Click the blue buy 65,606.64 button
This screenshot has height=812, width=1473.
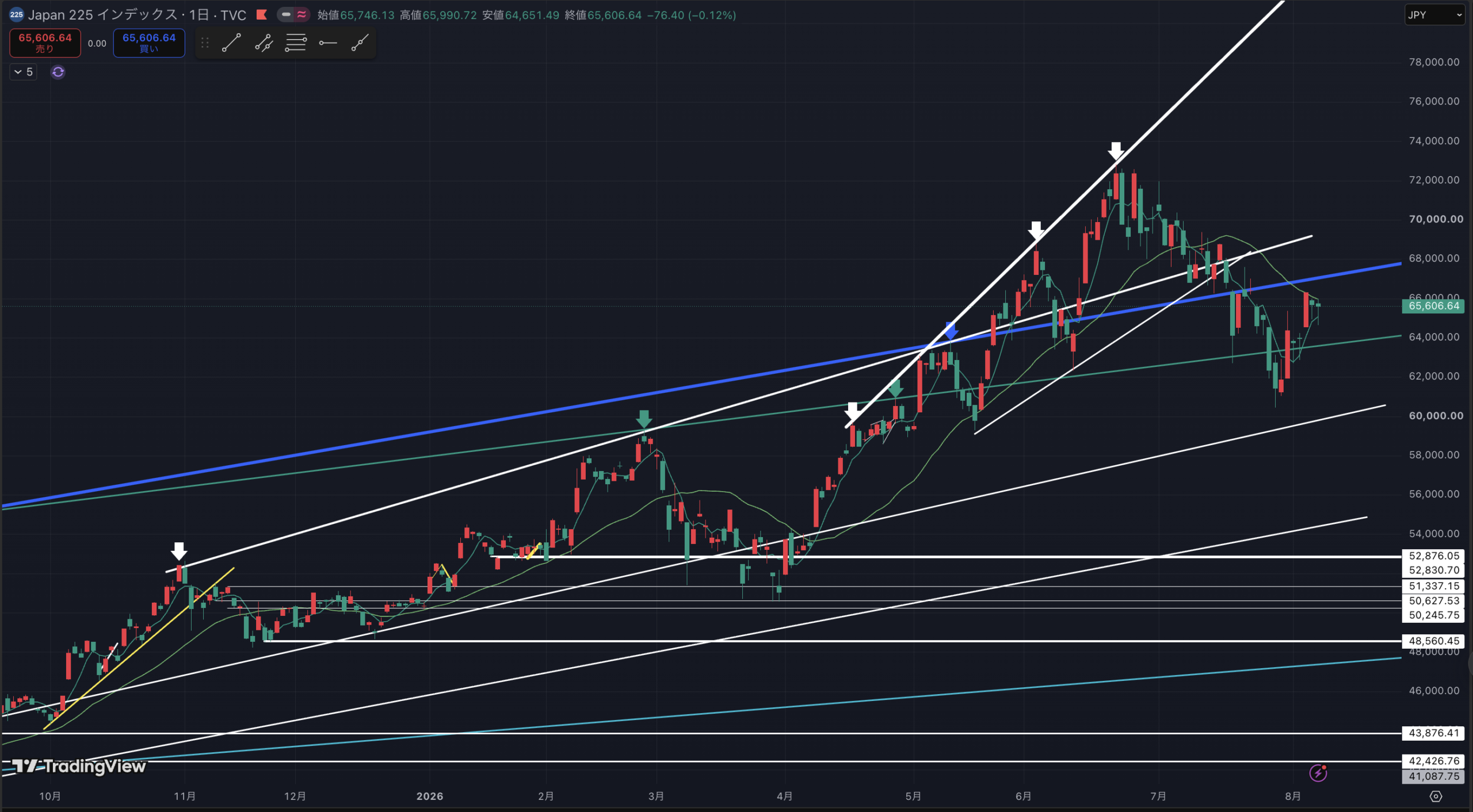point(149,43)
